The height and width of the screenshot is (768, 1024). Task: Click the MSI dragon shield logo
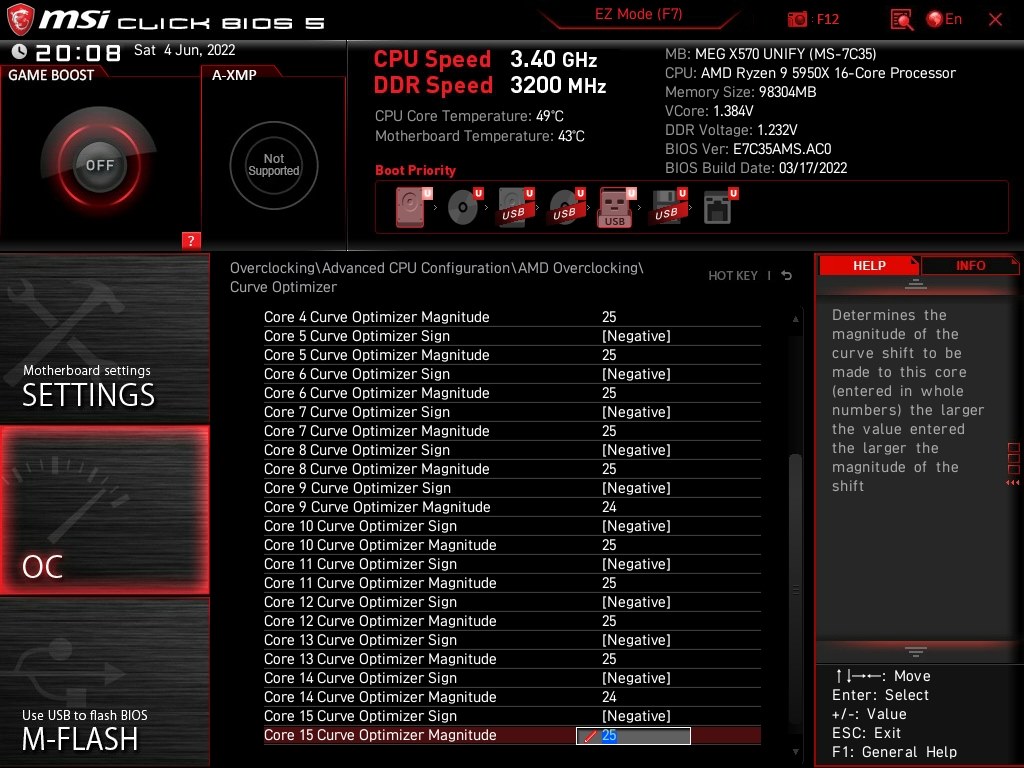click(20, 20)
